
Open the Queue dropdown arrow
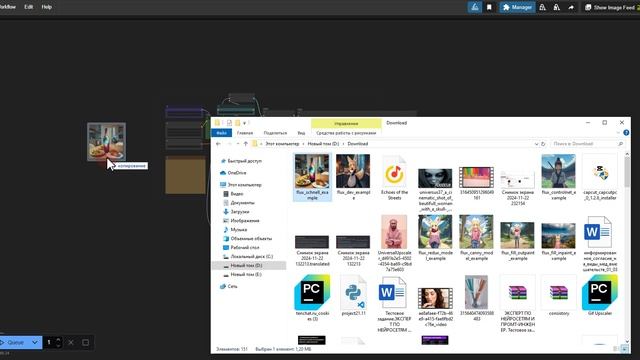coord(35,342)
